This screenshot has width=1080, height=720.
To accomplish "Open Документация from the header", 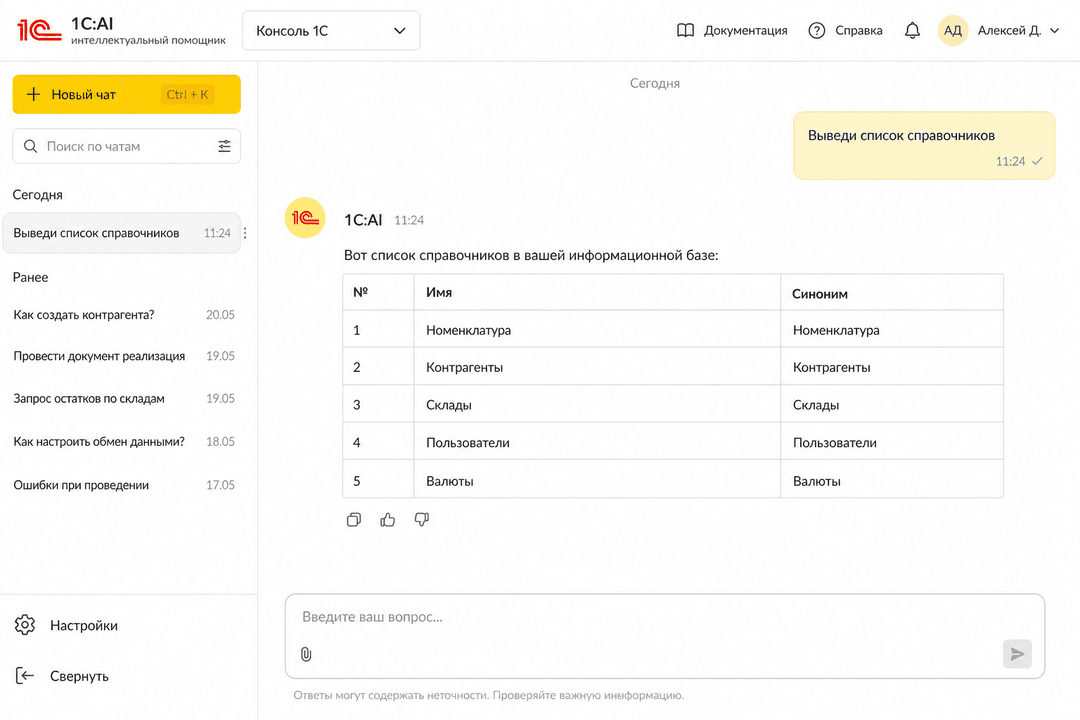I will (731, 30).
